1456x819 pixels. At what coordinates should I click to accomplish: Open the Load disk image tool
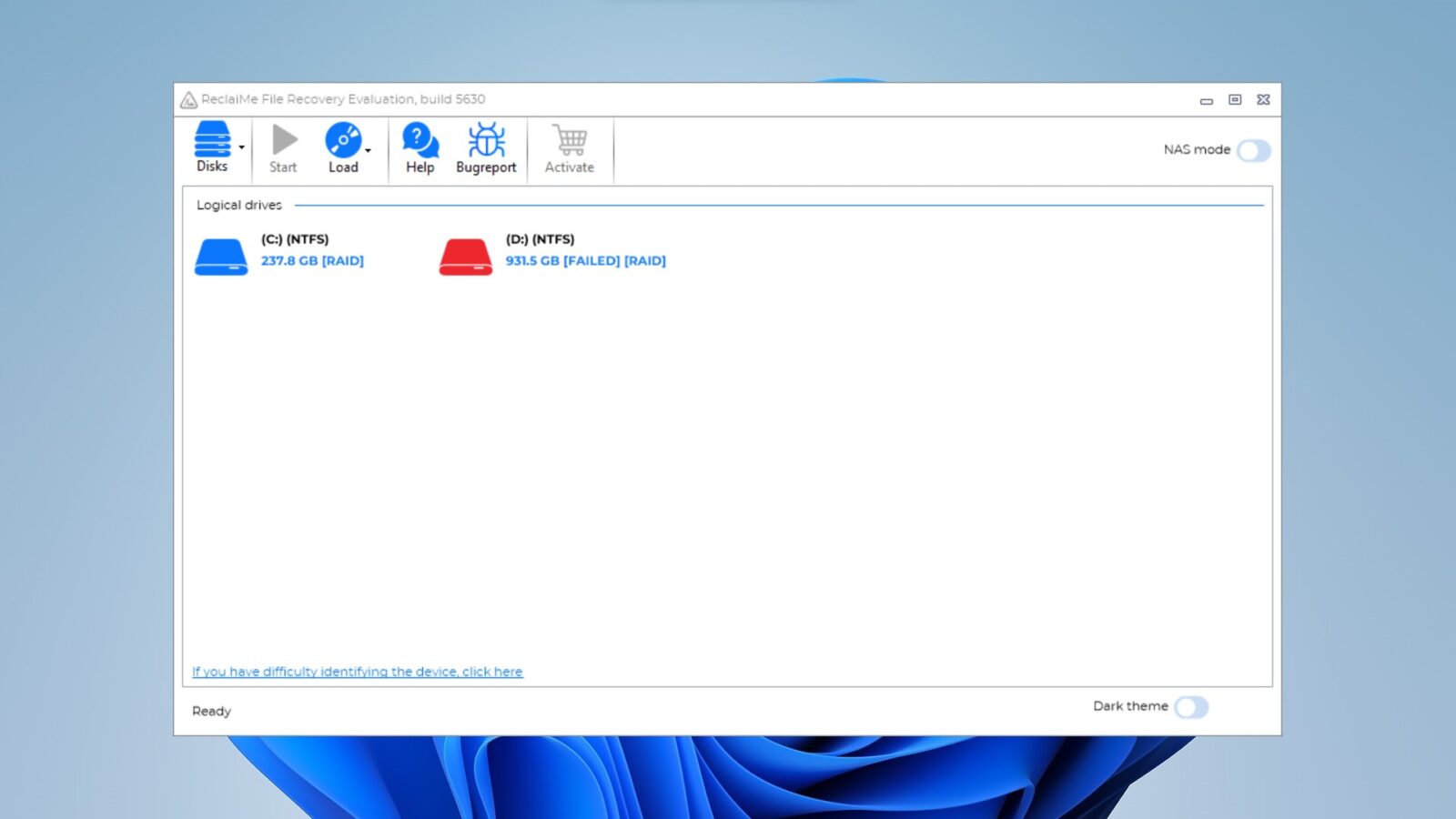(342, 147)
